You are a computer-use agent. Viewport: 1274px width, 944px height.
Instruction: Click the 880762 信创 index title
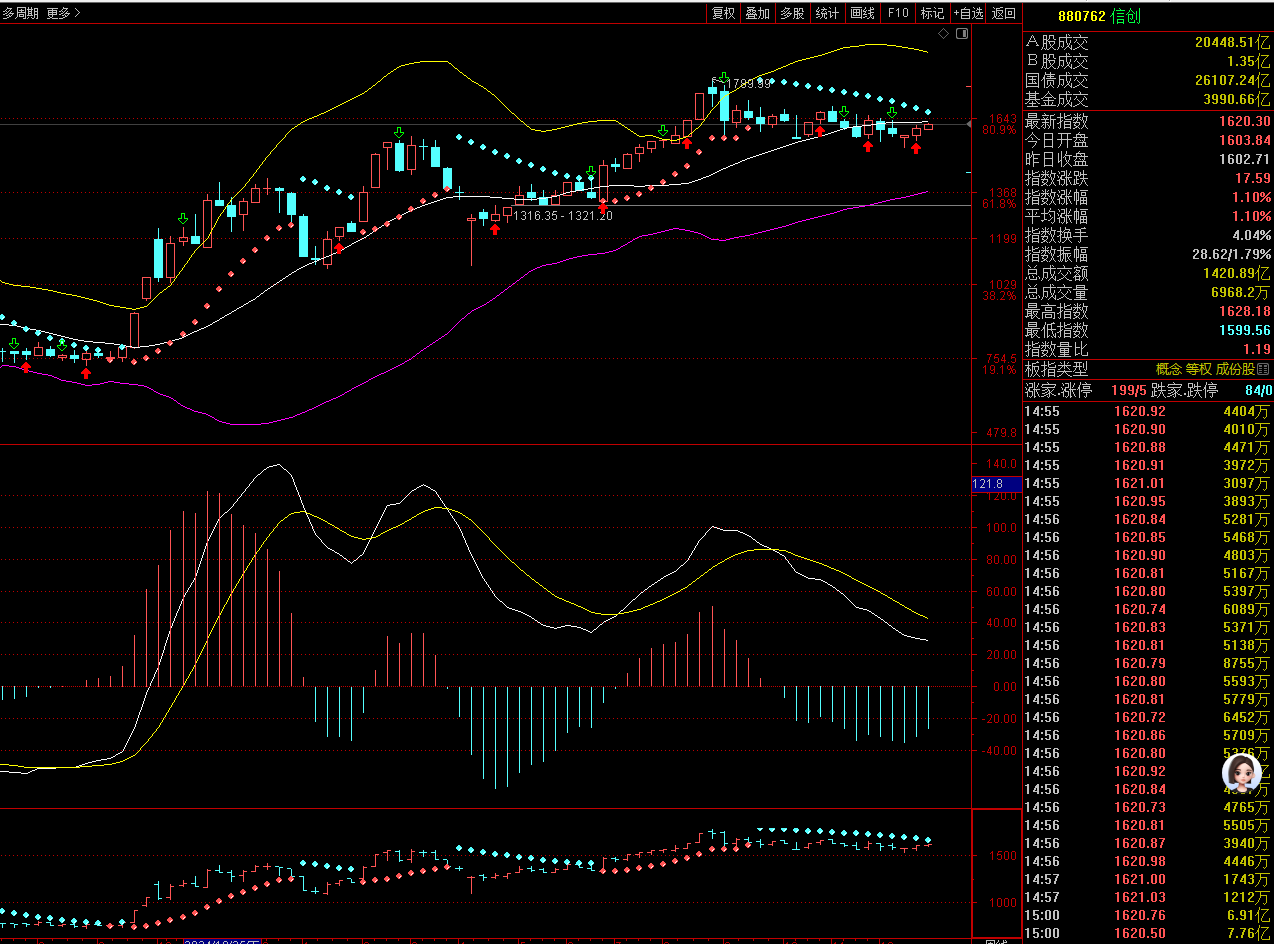coord(1099,15)
